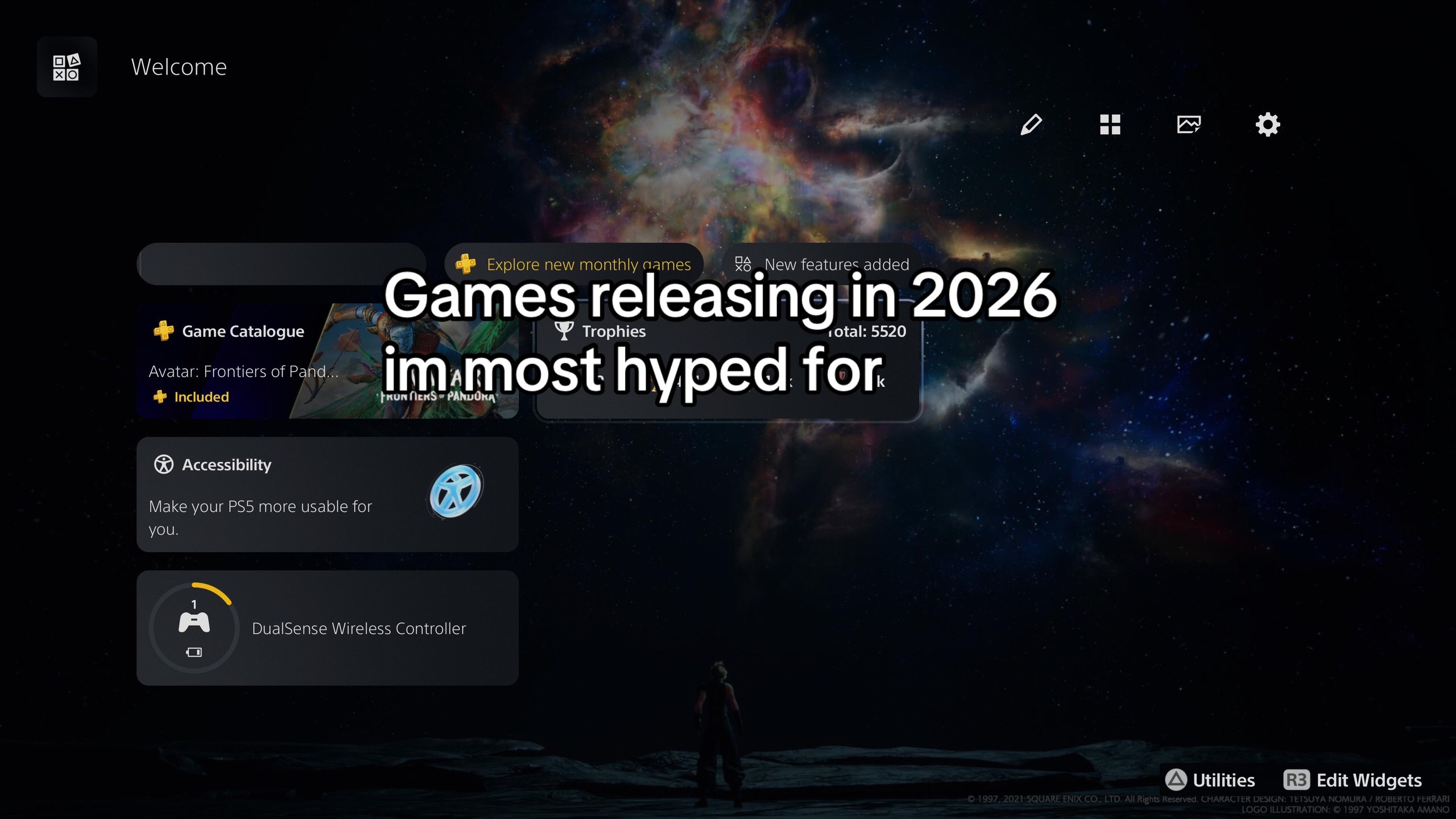Click the trophy cup icon
The width and height of the screenshot is (1456, 819).
click(x=564, y=331)
